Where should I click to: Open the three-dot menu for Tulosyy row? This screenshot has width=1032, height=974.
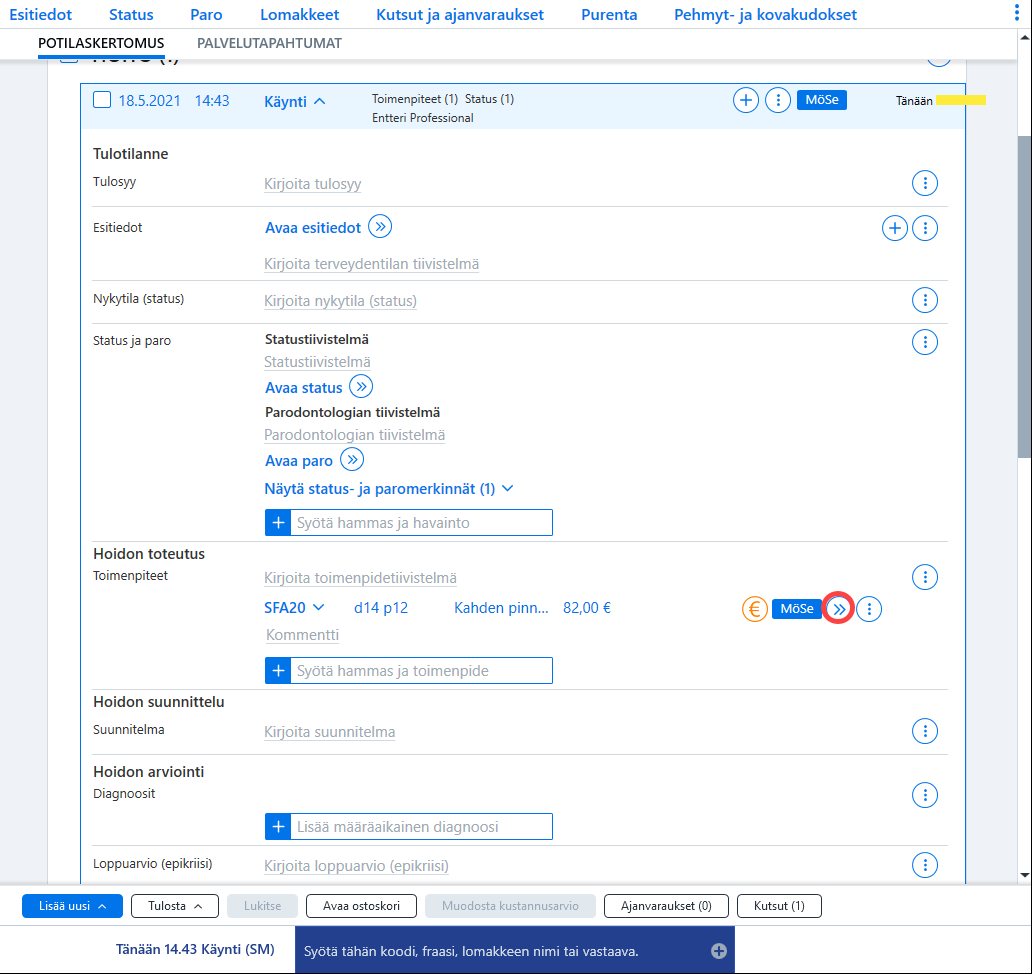click(925, 183)
